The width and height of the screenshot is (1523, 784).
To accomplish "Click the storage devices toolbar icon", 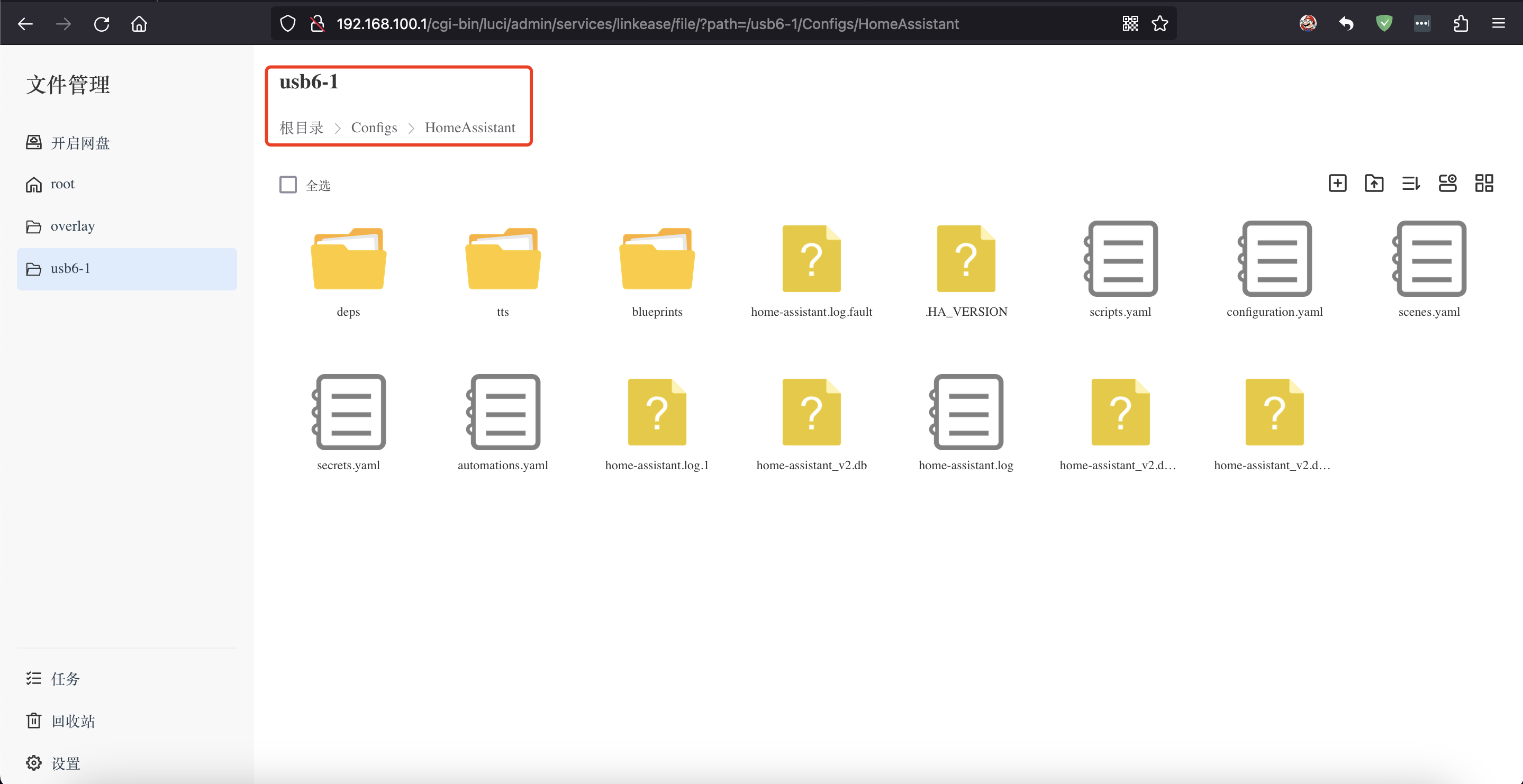I will pos(1447,183).
